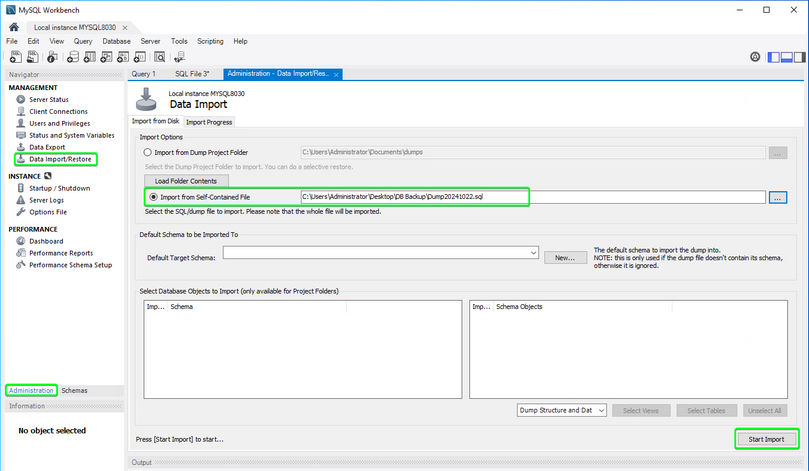Toggle the left sidebar panel visibility
Viewport: 809px width, 471px height.
click(773, 57)
